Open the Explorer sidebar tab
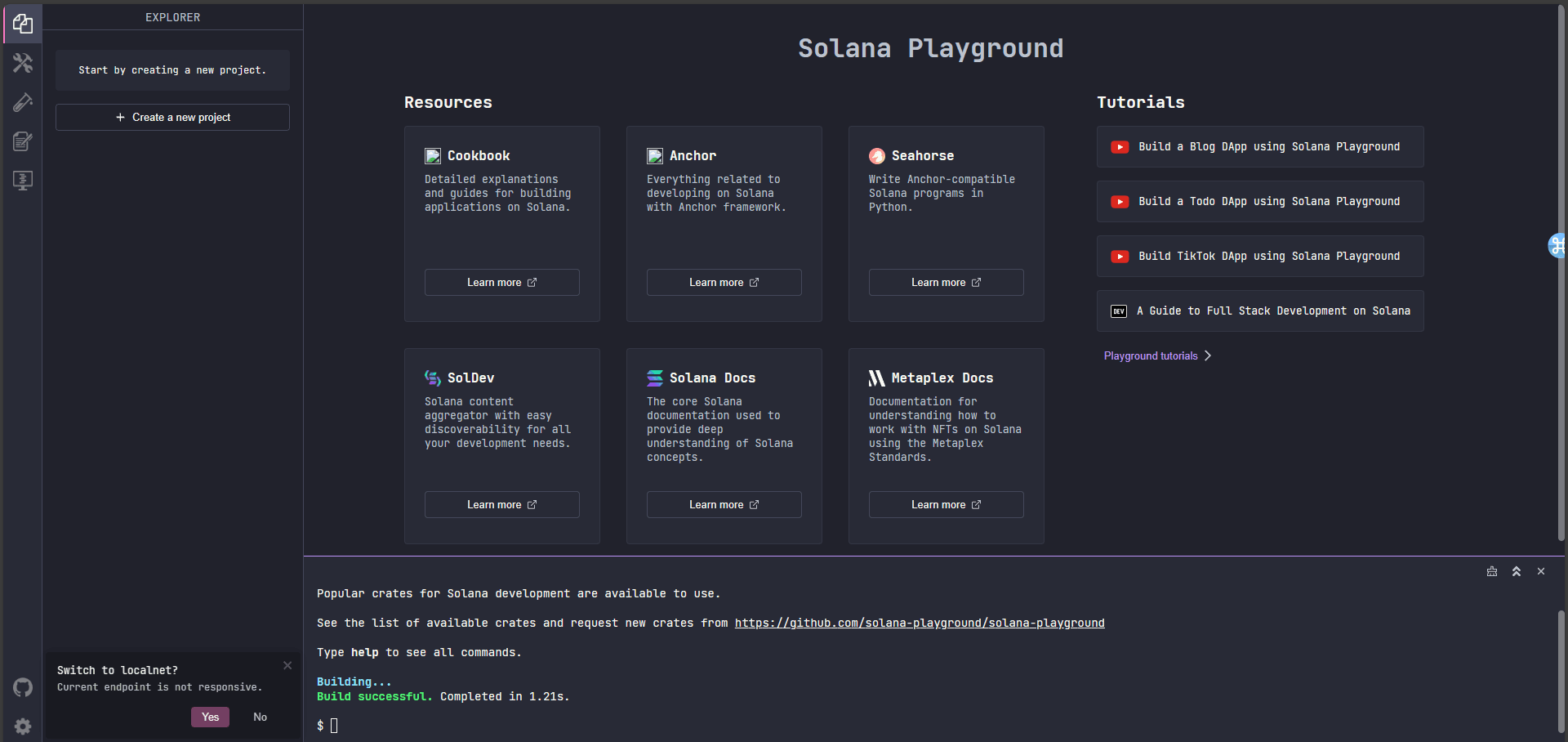This screenshot has width=1568, height=742. coord(23,24)
